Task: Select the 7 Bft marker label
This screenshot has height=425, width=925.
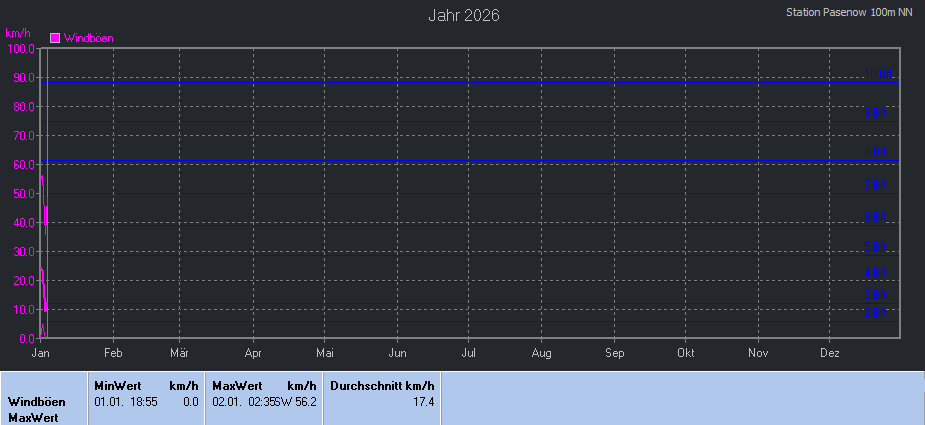Action: [877, 185]
